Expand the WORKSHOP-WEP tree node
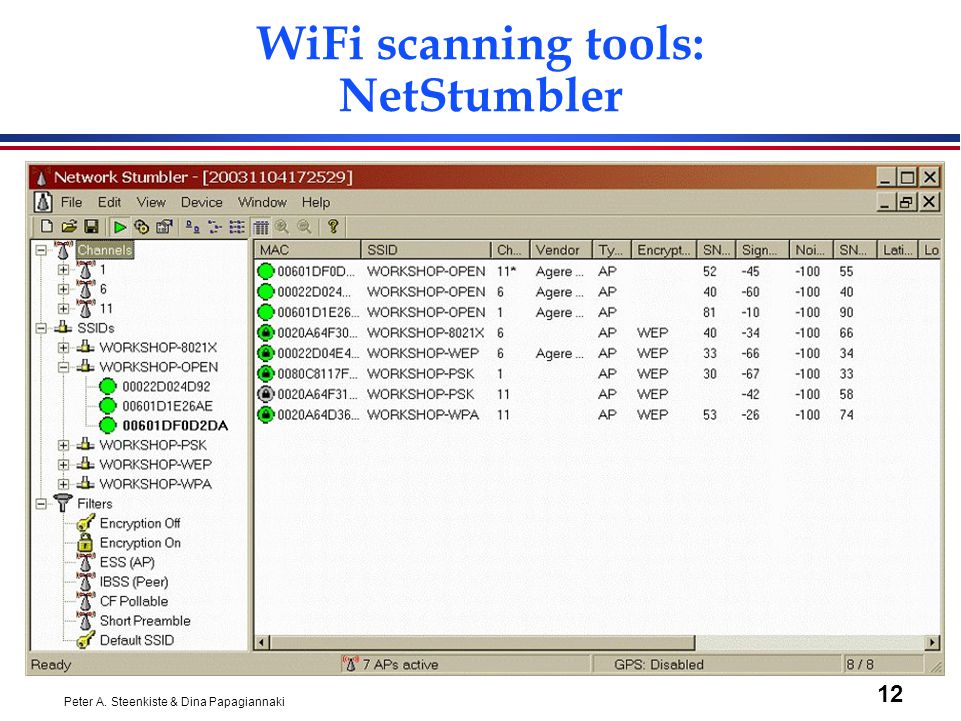The height and width of the screenshot is (721, 961). point(63,465)
